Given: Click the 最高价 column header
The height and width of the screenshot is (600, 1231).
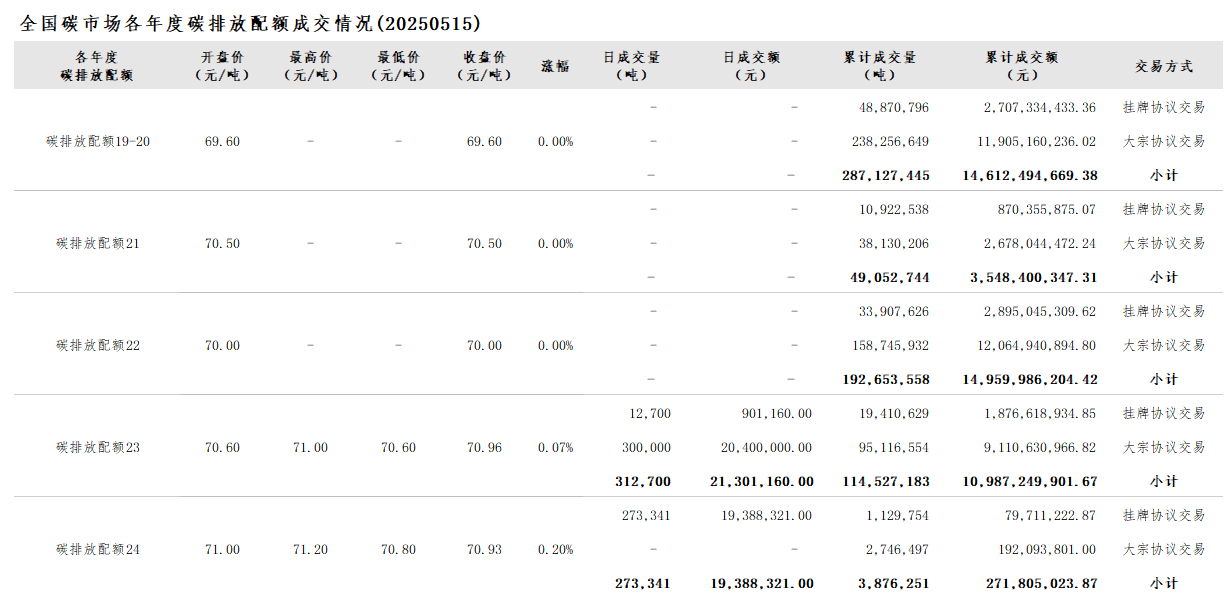Looking at the screenshot, I should [310, 66].
